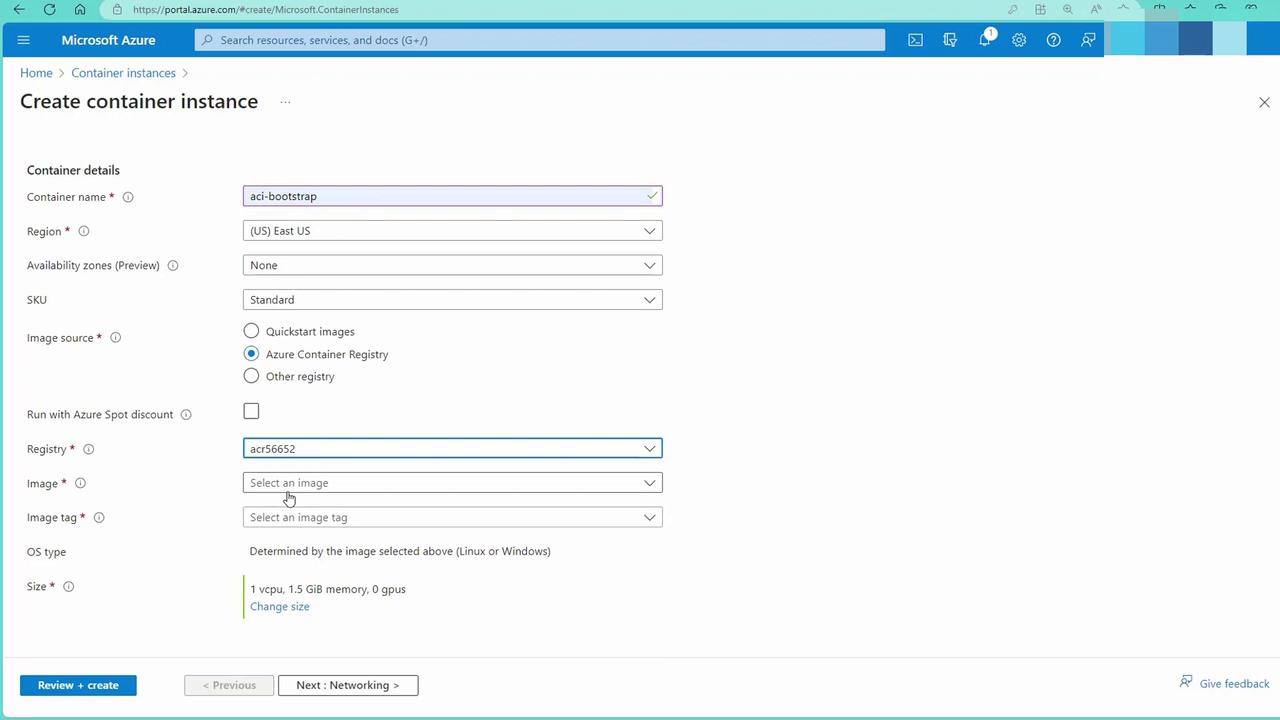1280x720 pixels.
Task: Show info tooltip for Azure Spot discount
Action: point(186,415)
